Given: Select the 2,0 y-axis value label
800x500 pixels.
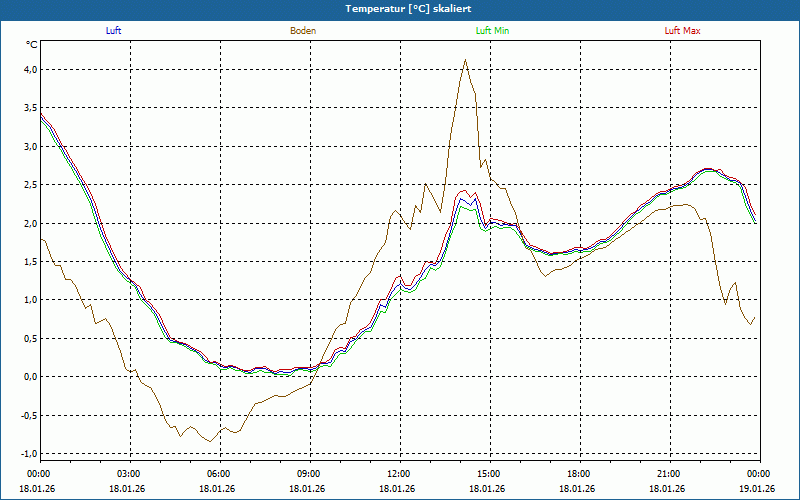Looking at the screenshot, I should coord(30,223).
